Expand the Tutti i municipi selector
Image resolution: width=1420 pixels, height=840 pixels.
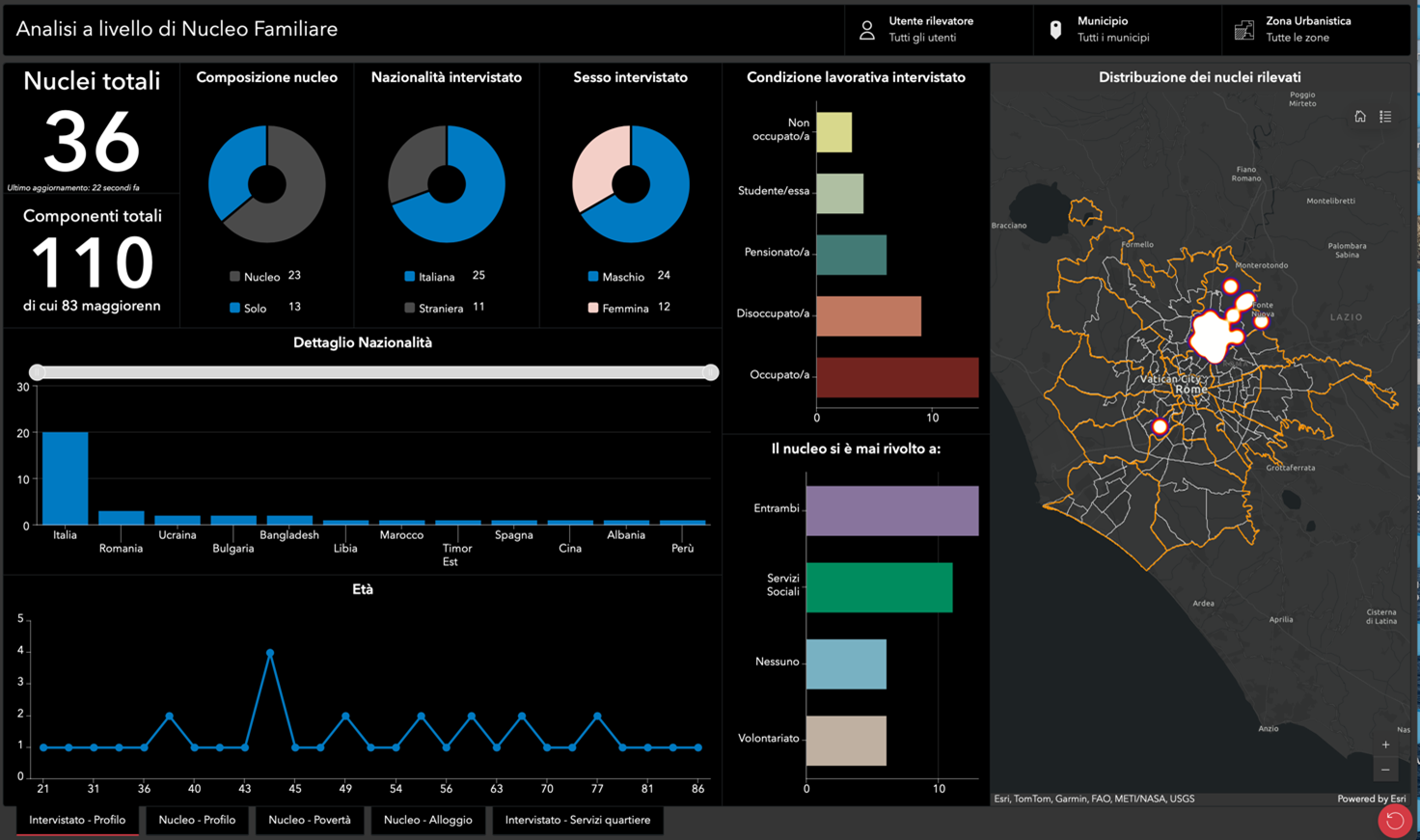click(1112, 38)
